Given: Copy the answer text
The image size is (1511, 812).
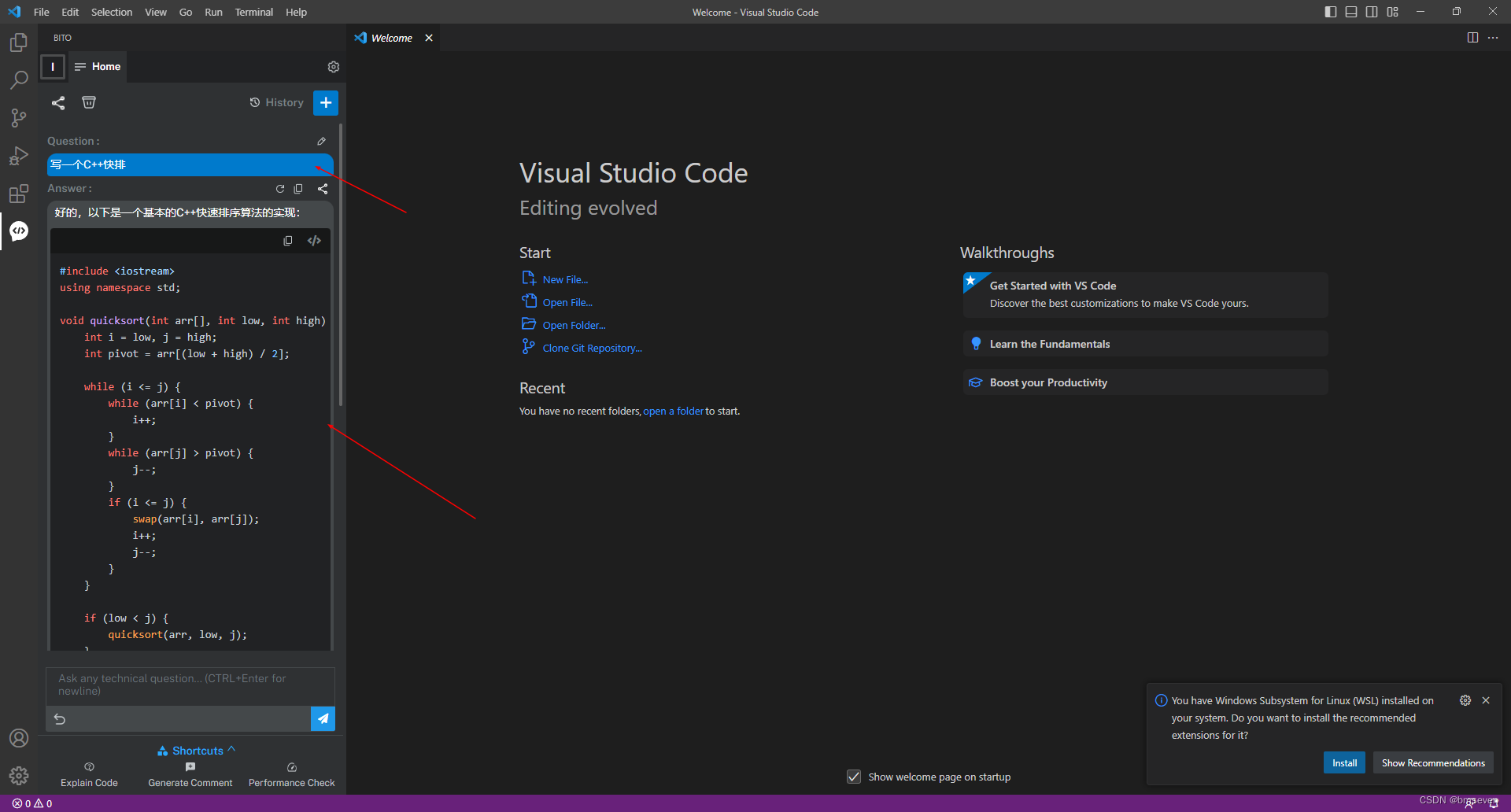Looking at the screenshot, I should pyautogui.click(x=298, y=189).
